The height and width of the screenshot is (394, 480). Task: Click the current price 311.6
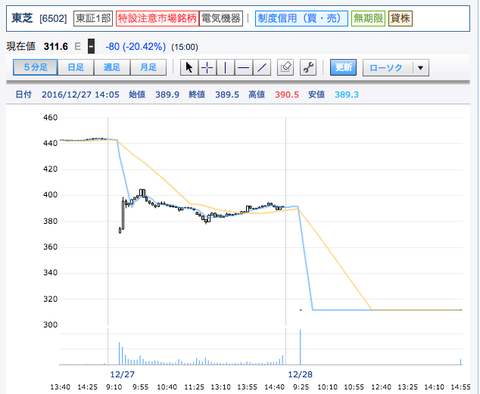point(56,47)
